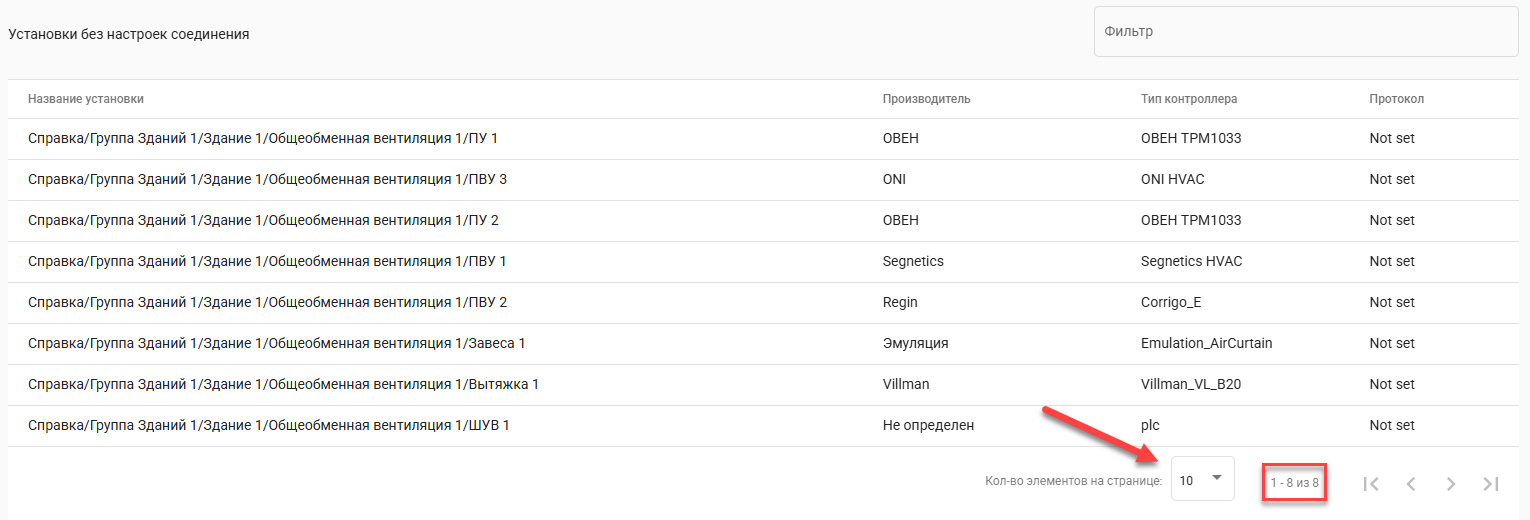Select the ПУ 2 installation row
1530x520 pixels.
point(263,220)
